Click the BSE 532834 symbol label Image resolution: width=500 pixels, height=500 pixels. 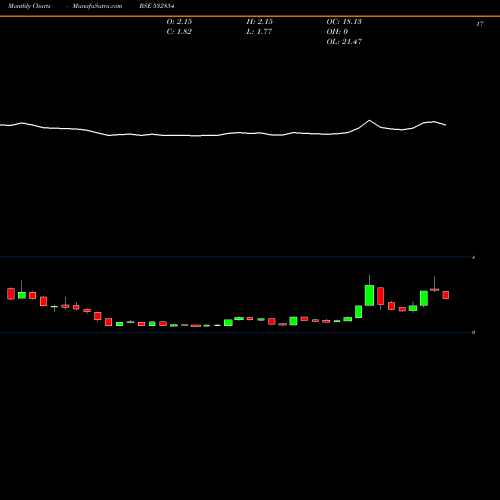point(157,6)
